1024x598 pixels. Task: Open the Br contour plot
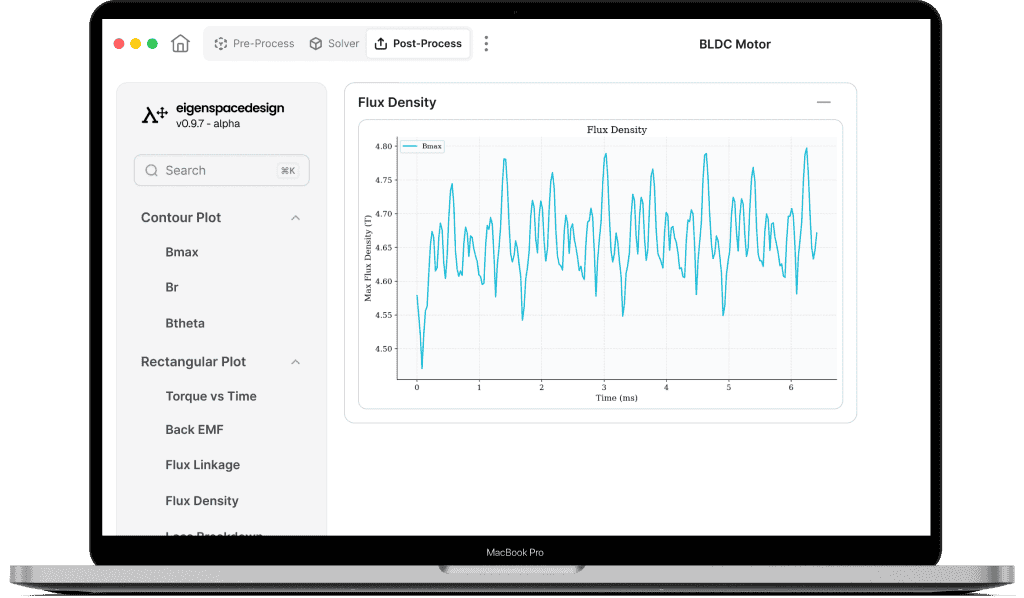[172, 288]
